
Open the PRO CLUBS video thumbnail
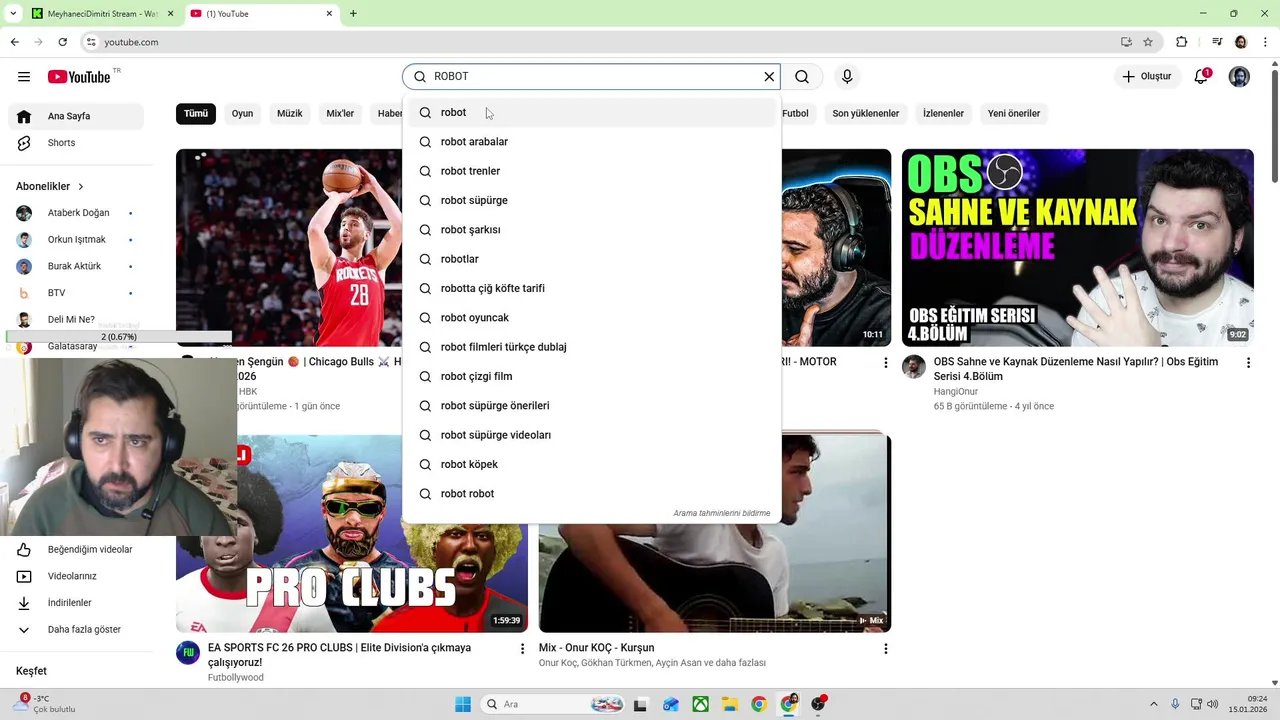(x=352, y=533)
